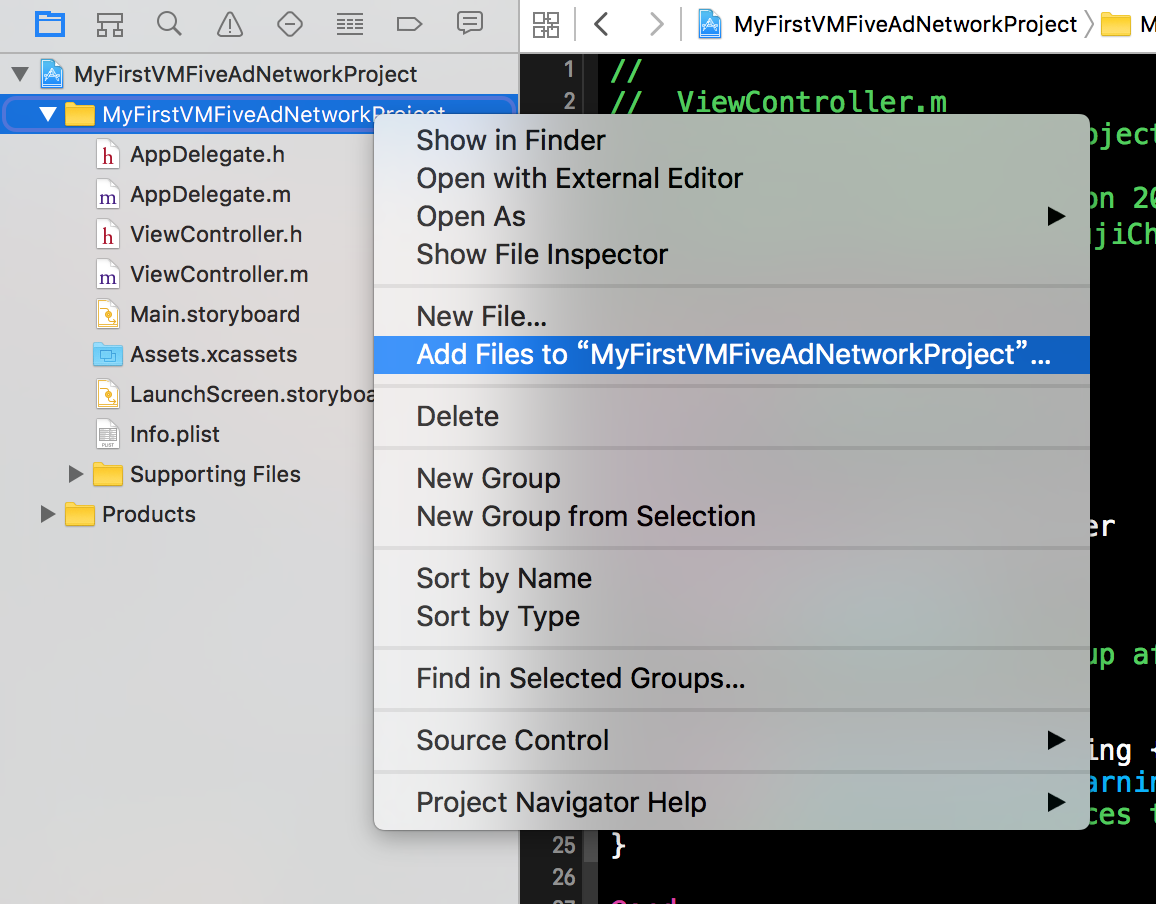Open the Debug navigator lines icon
1156x904 pixels.
pos(349,25)
